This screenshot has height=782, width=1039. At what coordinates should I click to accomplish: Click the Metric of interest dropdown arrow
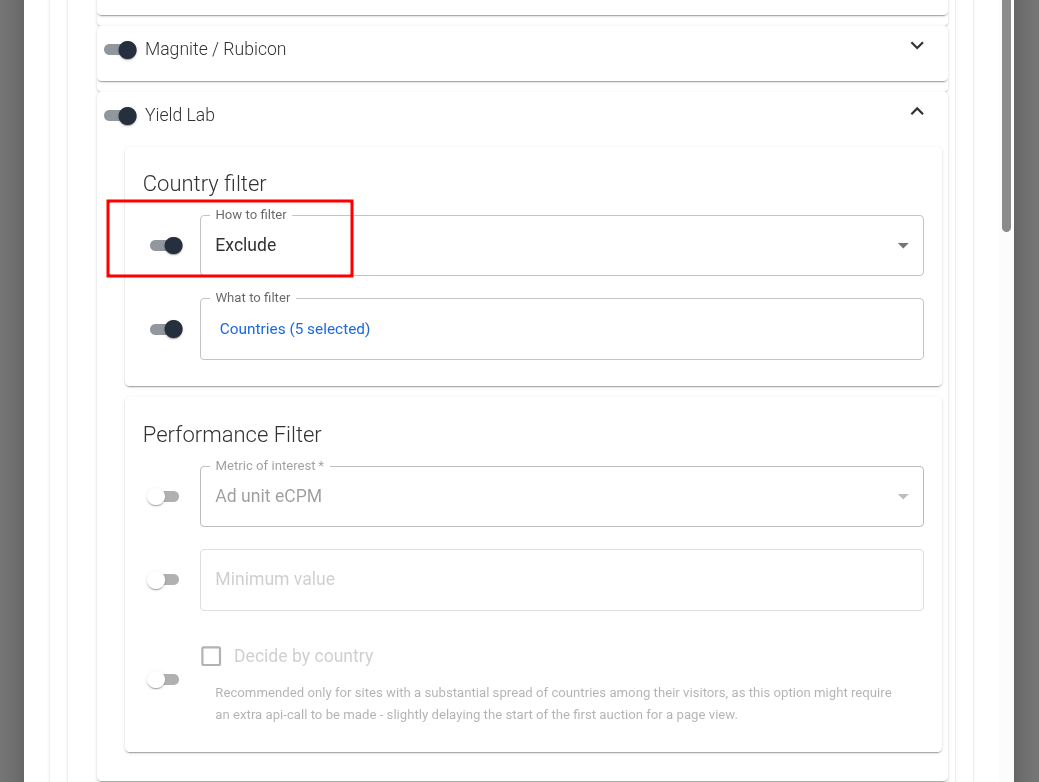(903, 497)
